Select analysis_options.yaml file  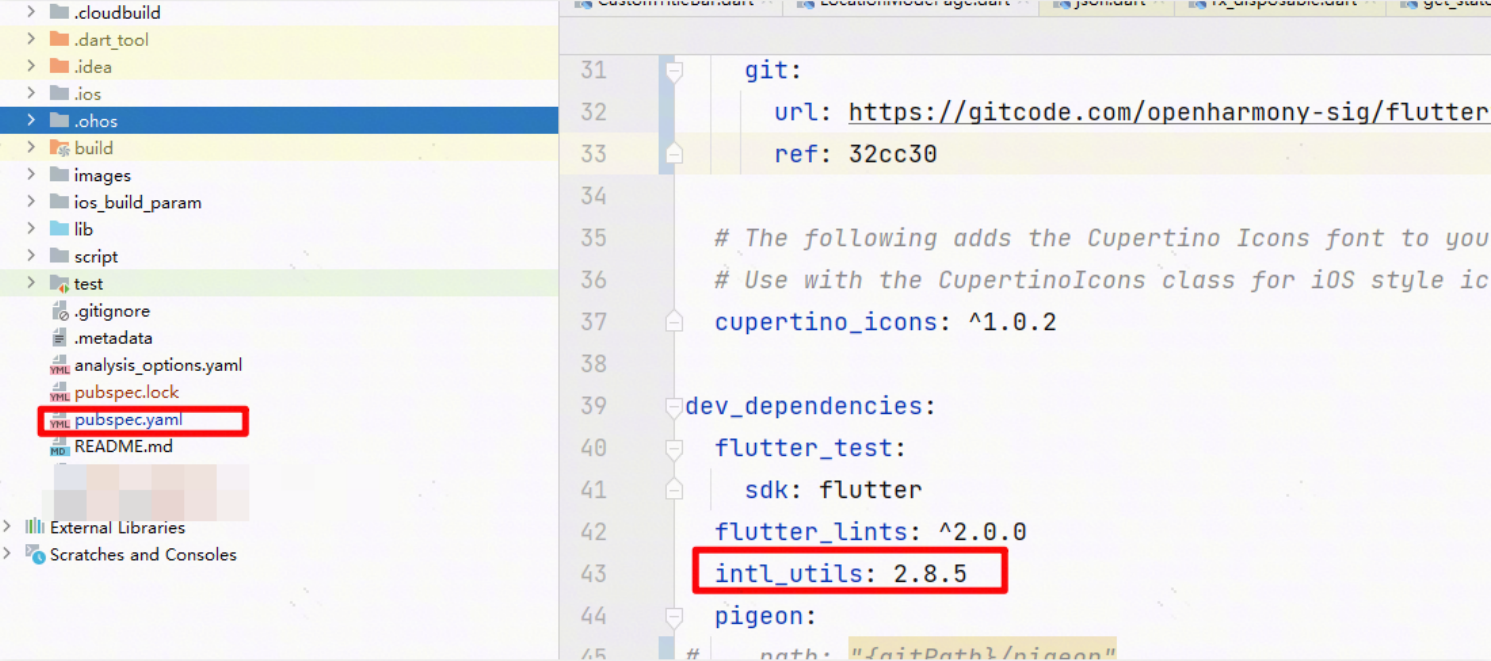click(157, 365)
